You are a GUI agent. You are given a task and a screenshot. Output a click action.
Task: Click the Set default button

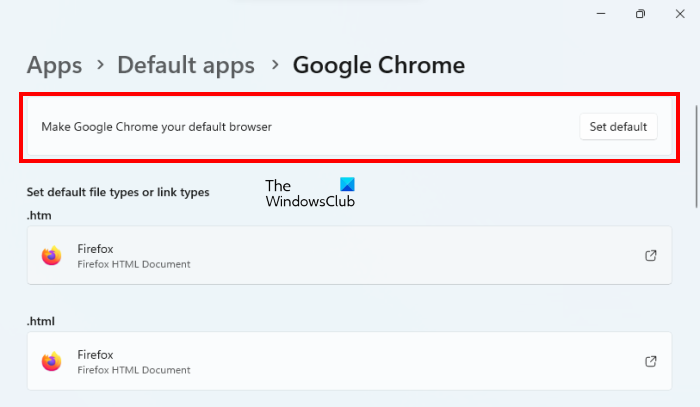pyautogui.click(x=618, y=127)
